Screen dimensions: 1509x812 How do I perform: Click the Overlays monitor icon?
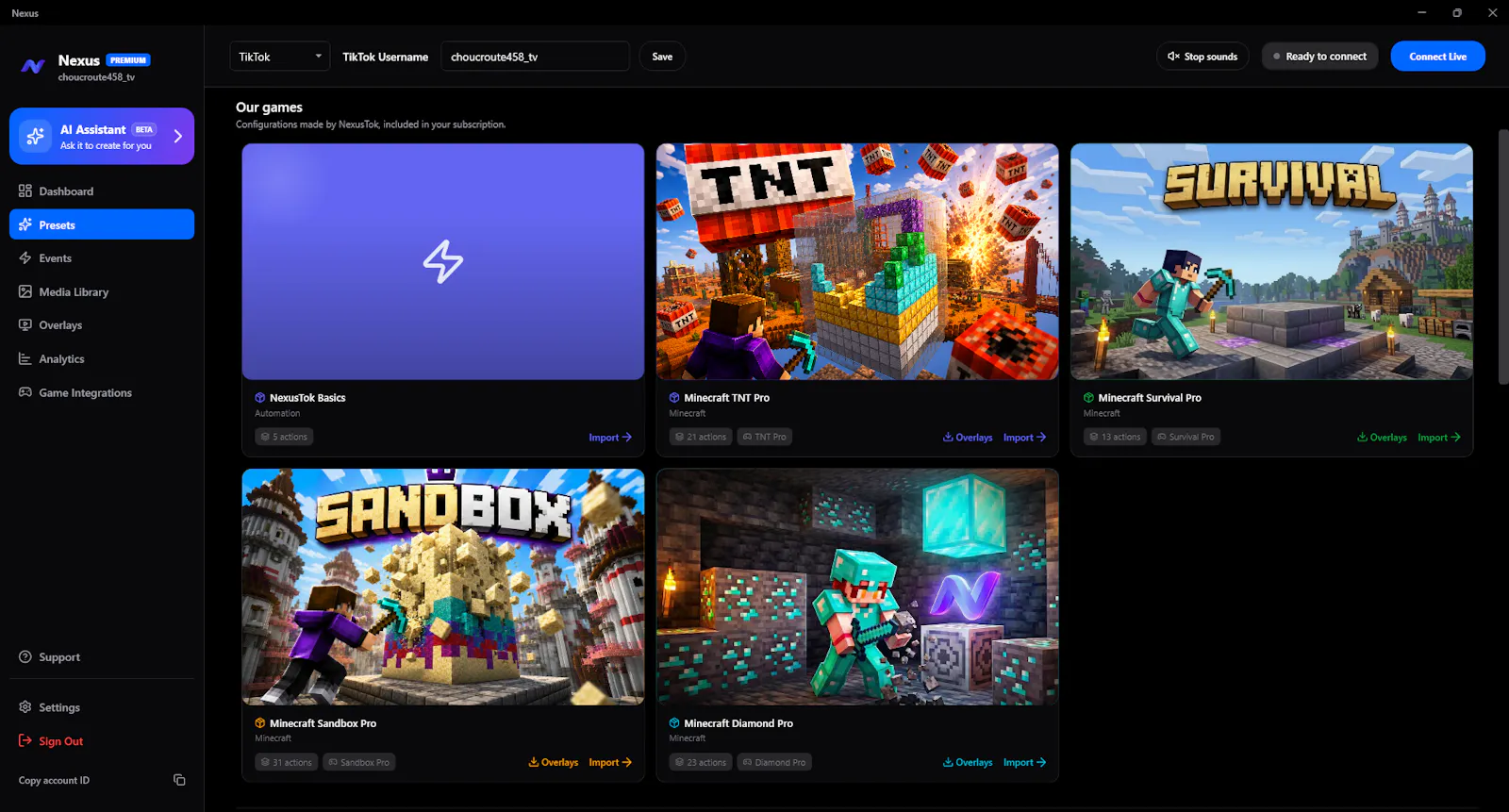[25, 324]
